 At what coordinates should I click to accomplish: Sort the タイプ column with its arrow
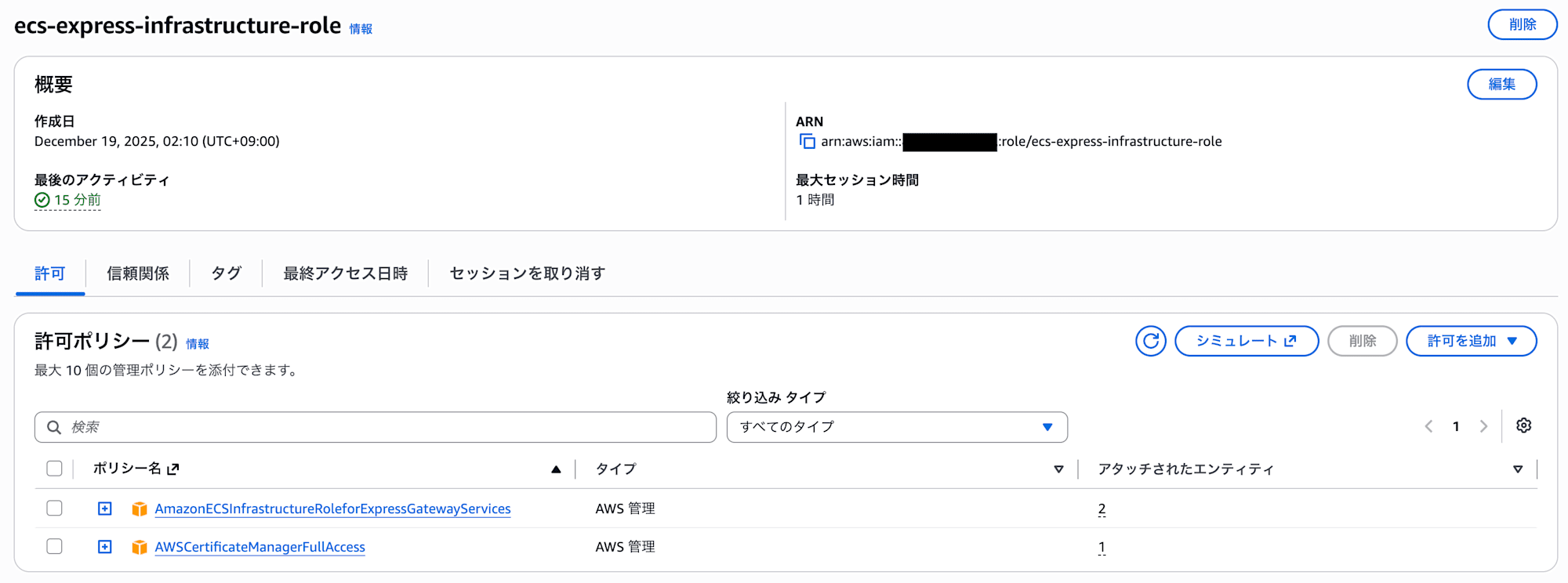click(x=1058, y=469)
